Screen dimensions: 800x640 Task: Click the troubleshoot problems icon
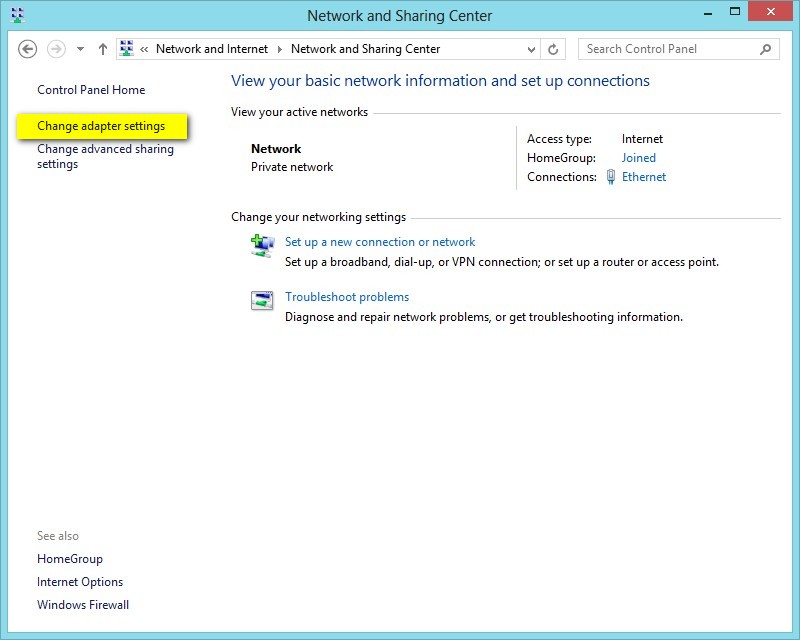coord(262,300)
